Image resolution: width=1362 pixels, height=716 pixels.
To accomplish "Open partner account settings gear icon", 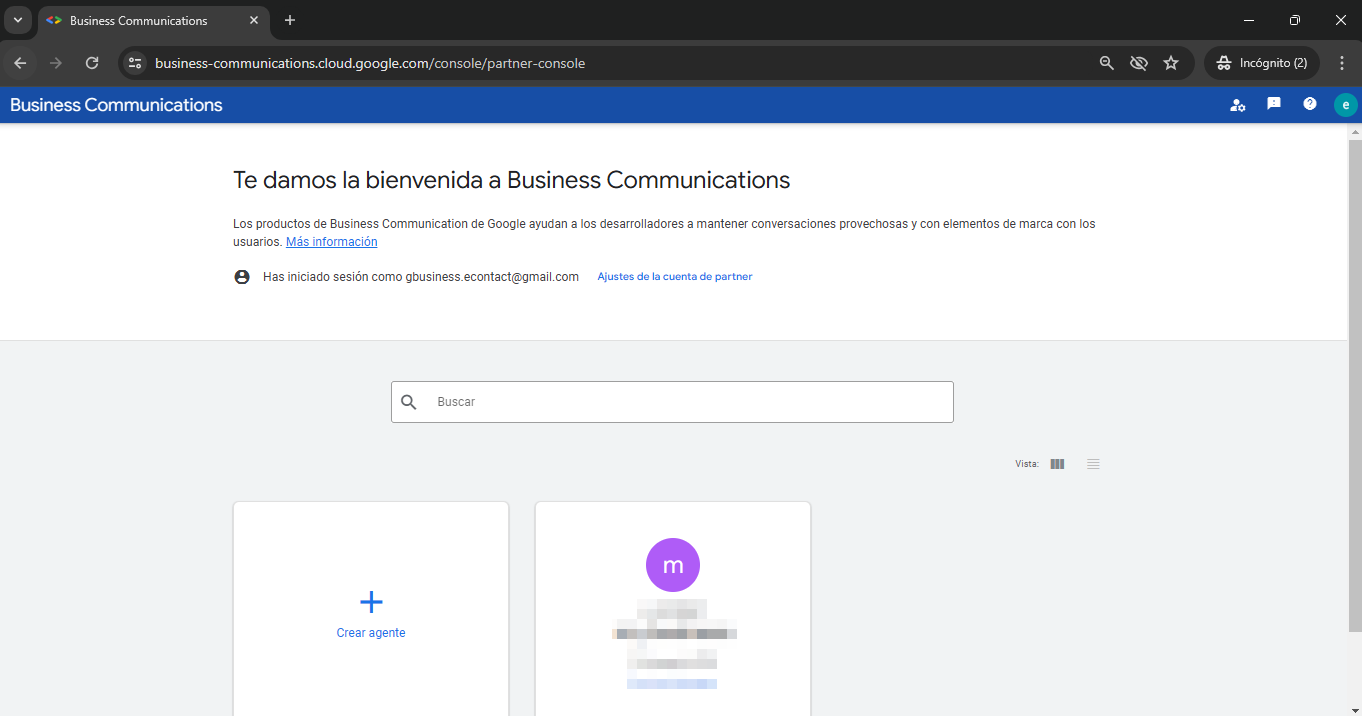I will pos(1238,105).
